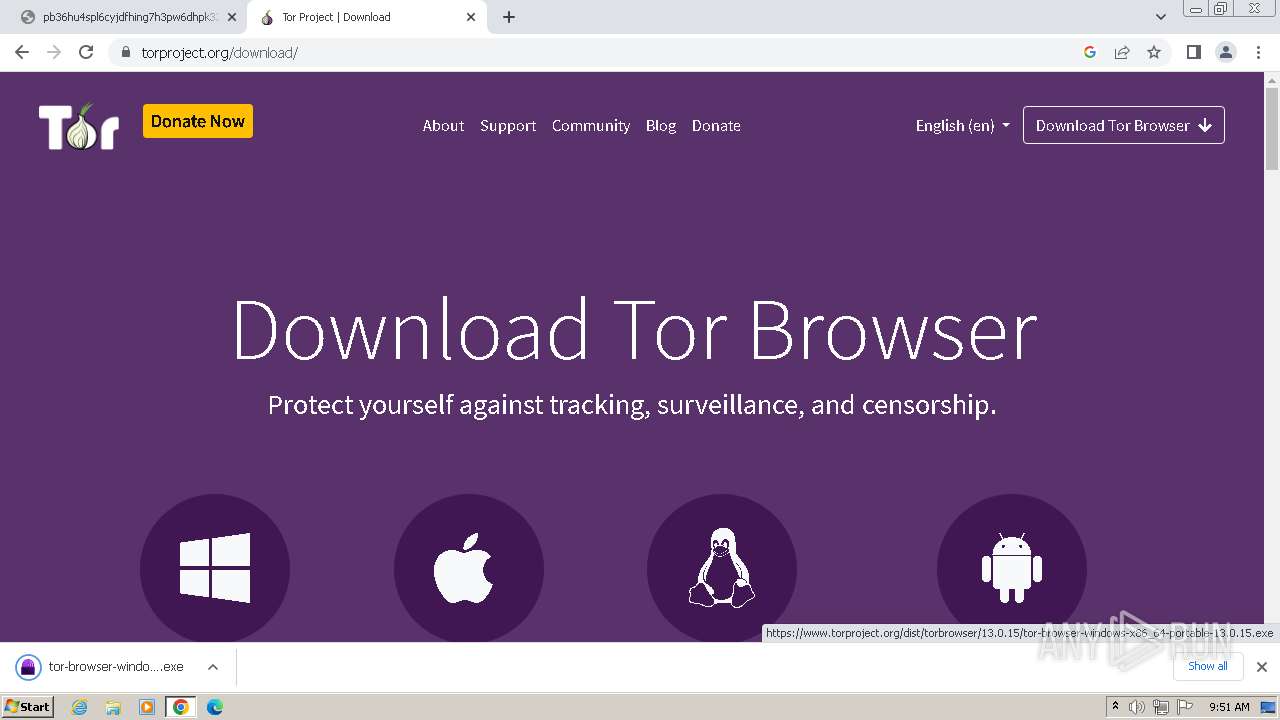Open media player from taskbar
The image size is (1280, 720).
[x=147, y=707]
